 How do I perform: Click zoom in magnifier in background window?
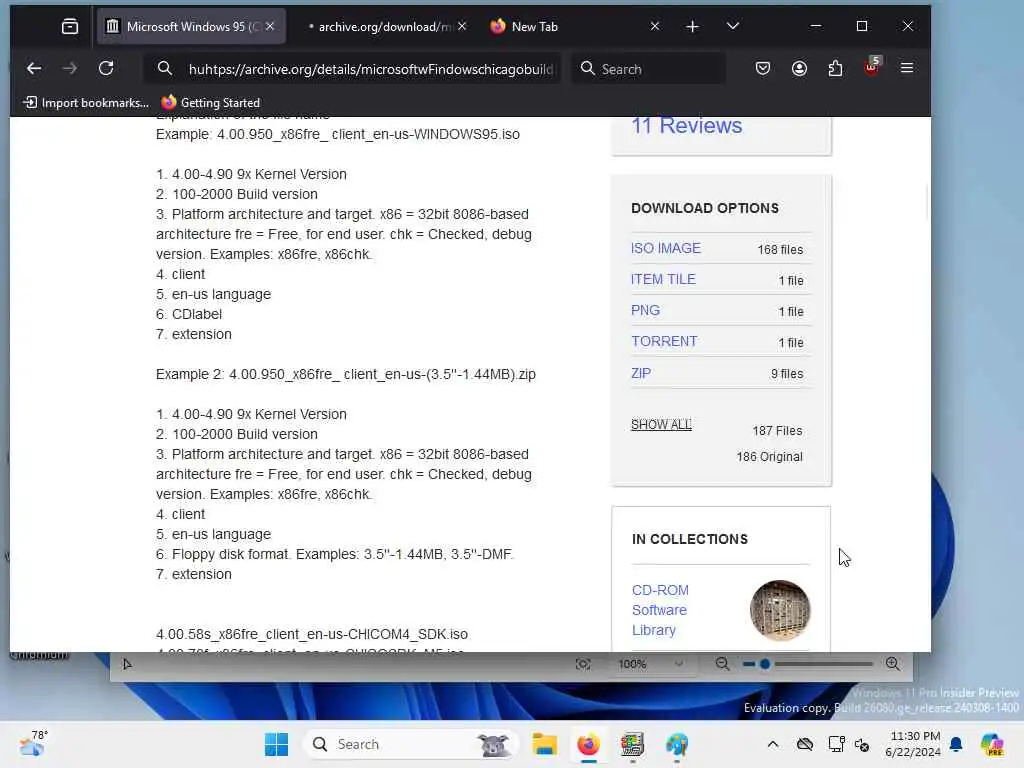893,664
